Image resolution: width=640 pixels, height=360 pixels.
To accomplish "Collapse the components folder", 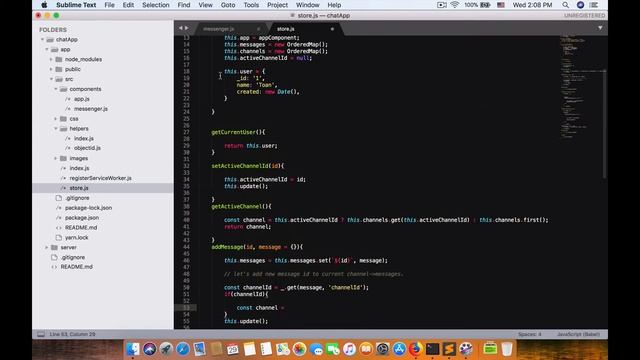I will 56,89.
